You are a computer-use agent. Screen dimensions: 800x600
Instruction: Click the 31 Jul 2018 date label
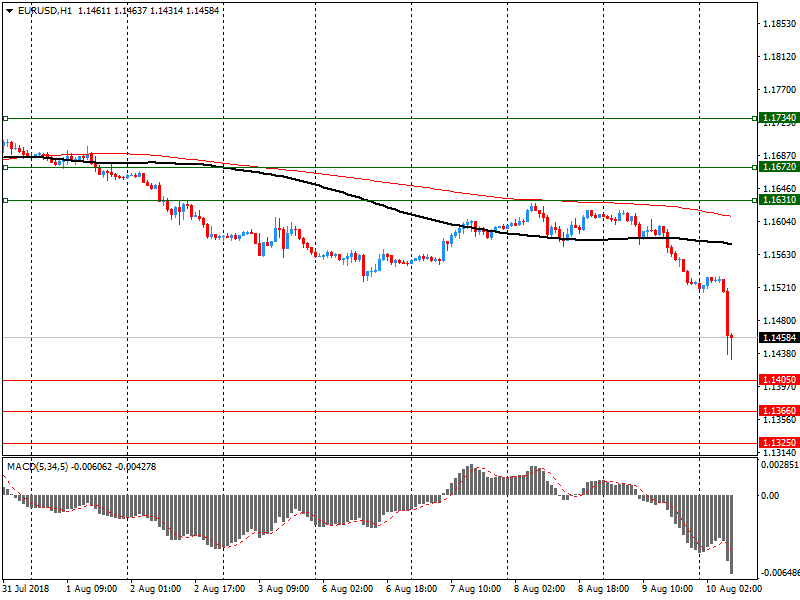pyautogui.click(x=26, y=589)
